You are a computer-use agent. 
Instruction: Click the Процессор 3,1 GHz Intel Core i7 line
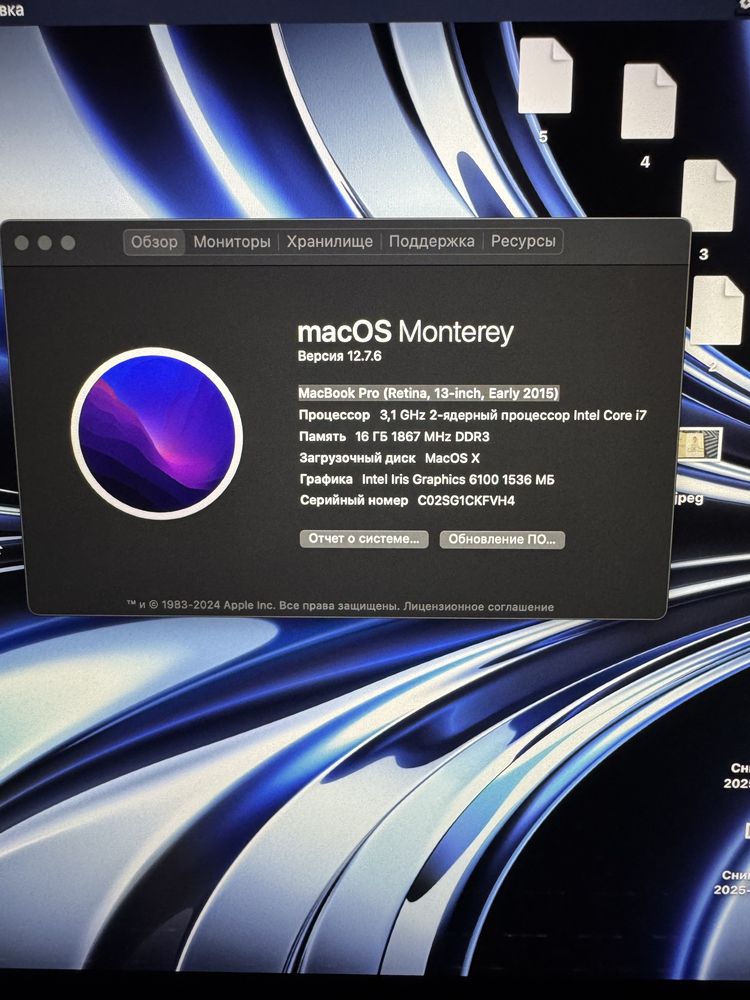point(473,415)
